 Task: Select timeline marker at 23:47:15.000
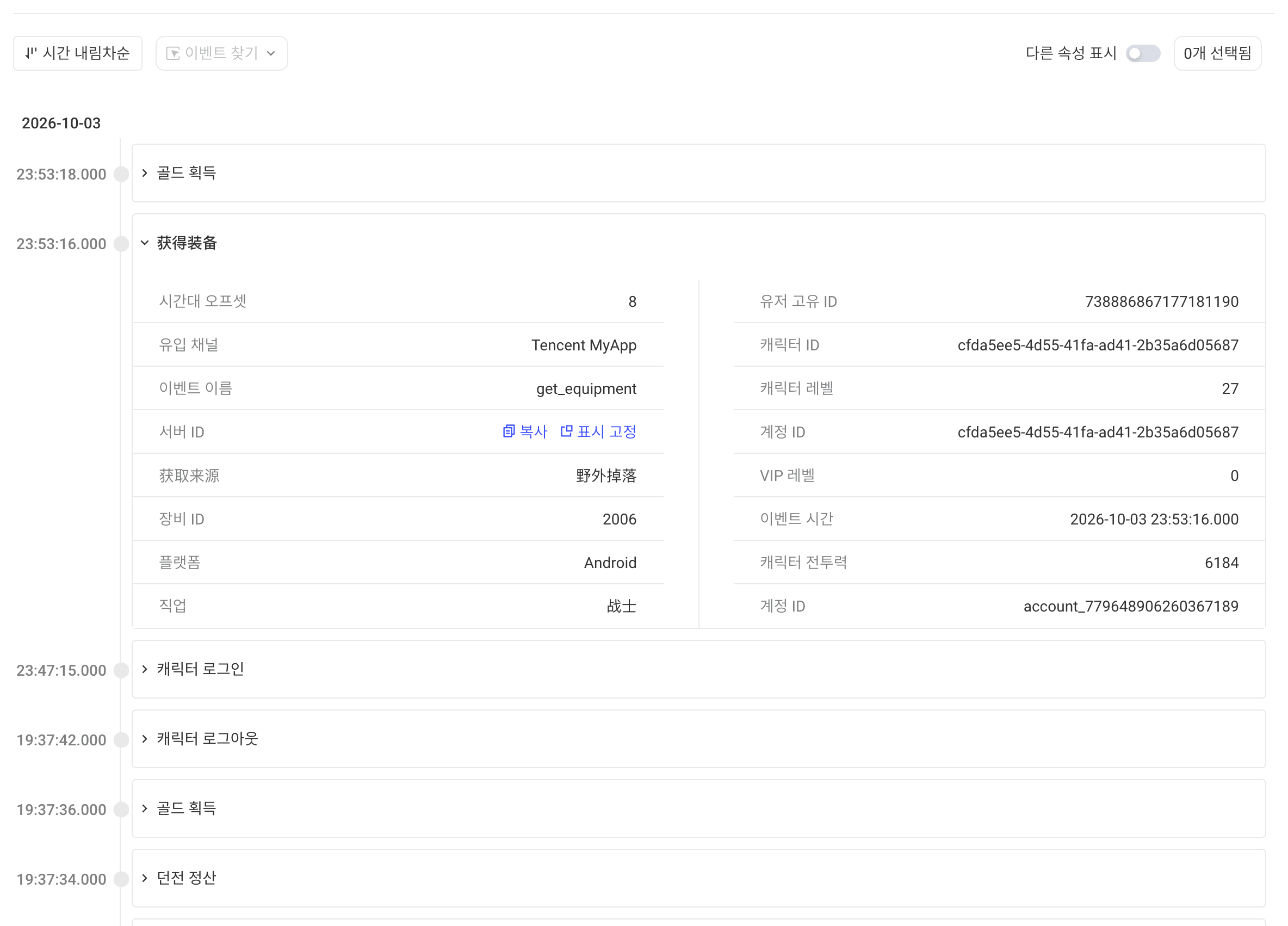tap(121, 670)
